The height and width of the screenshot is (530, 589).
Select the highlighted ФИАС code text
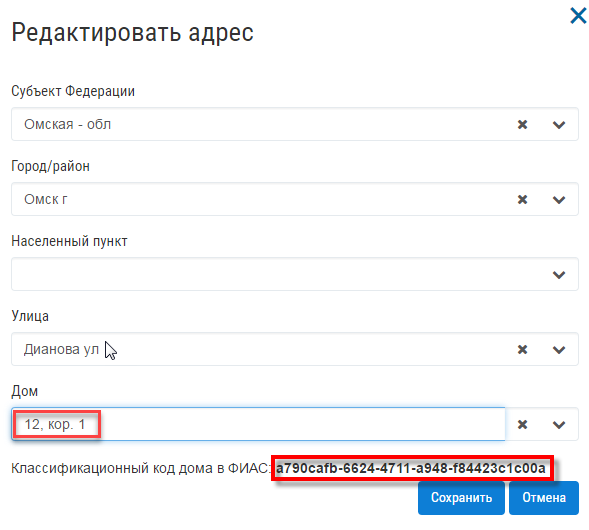coord(411,468)
